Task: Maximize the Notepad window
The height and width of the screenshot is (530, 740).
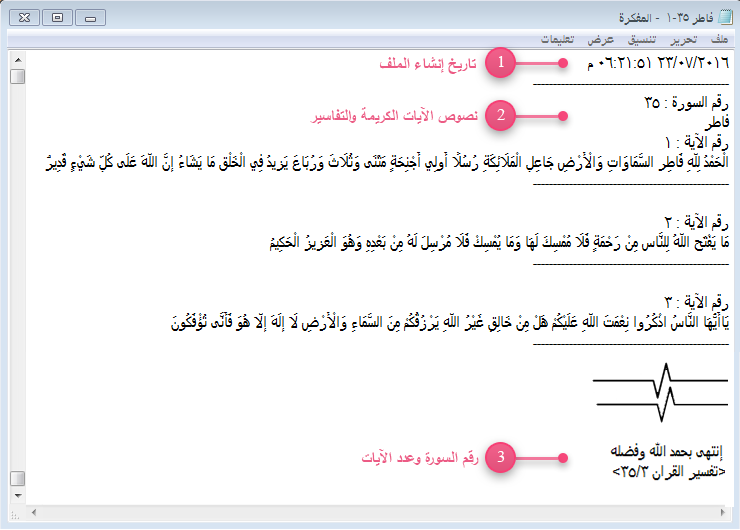Action: pos(57,17)
